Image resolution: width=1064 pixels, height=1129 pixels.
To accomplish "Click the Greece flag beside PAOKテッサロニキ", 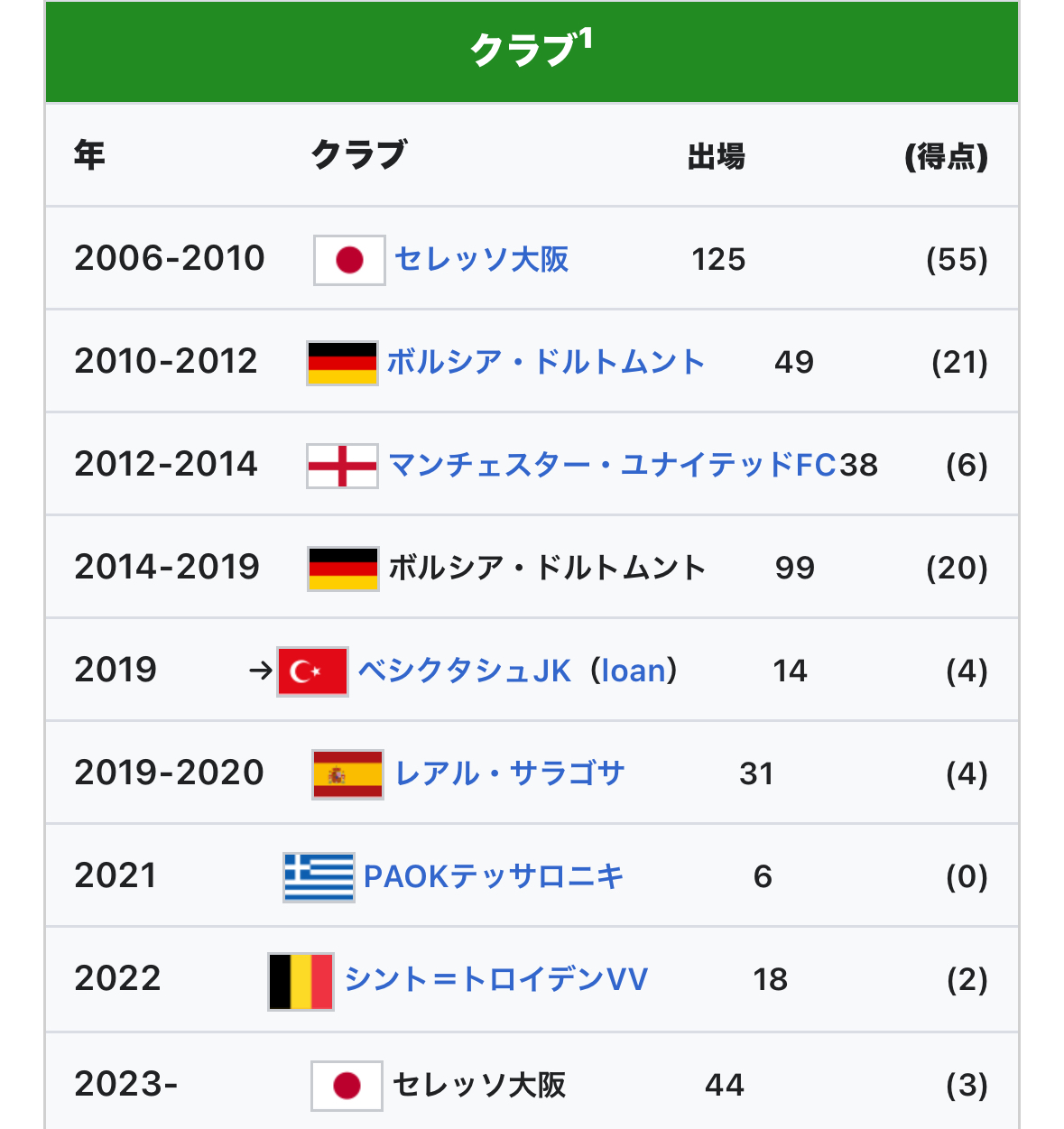I will tap(319, 877).
